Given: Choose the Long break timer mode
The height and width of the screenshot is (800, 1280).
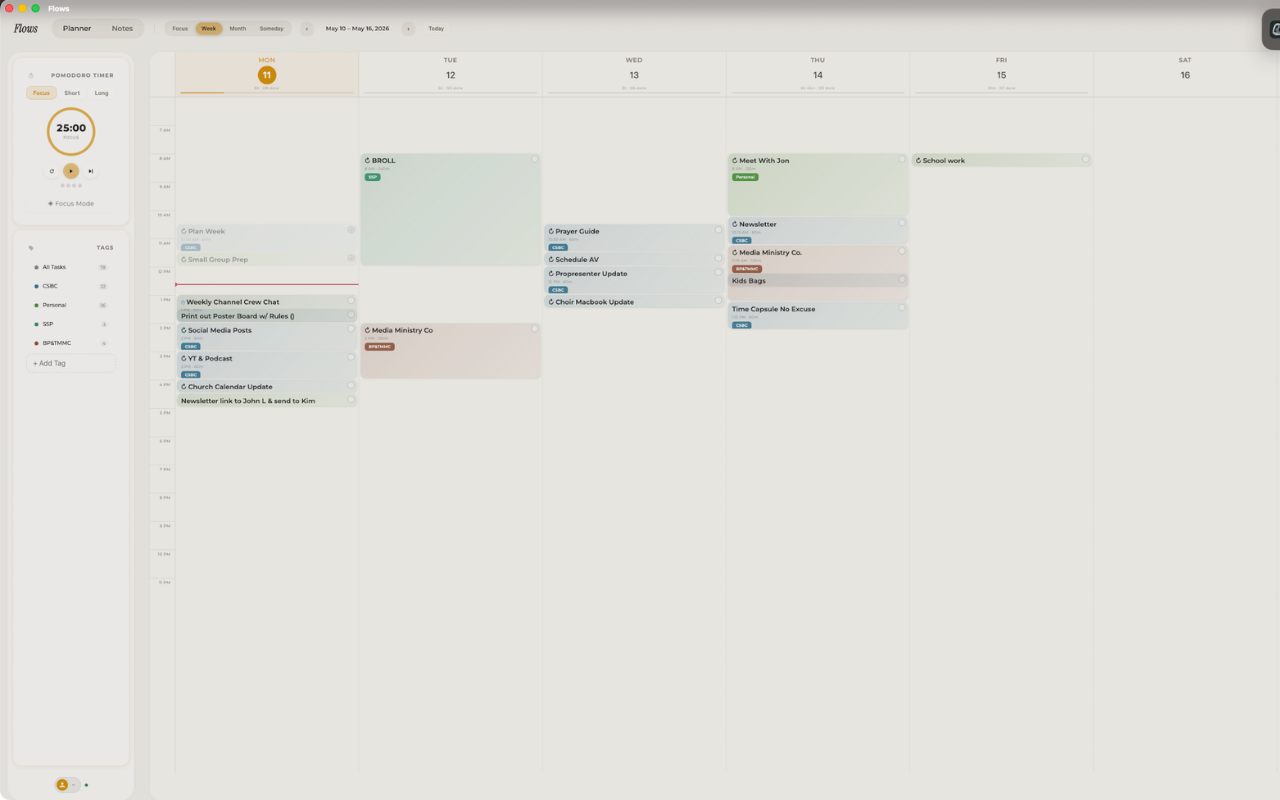Looking at the screenshot, I should [102, 93].
